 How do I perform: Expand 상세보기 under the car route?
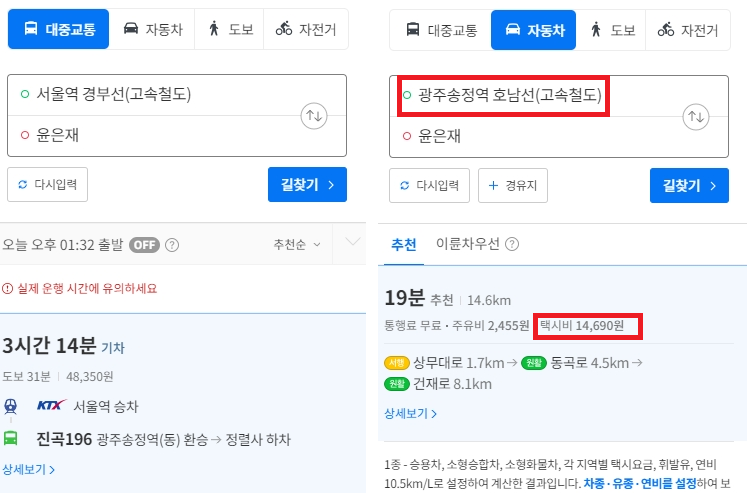(410, 413)
